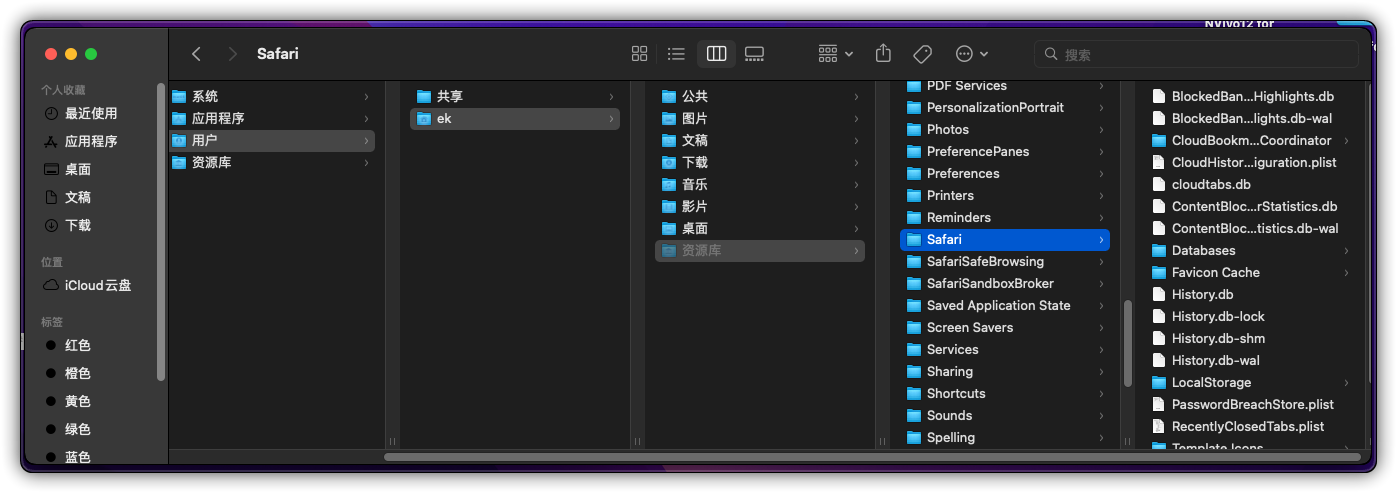The width and height of the screenshot is (1397, 493).
Task: Expand the Preferences folder chevron
Action: pyautogui.click(x=1101, y=173)
